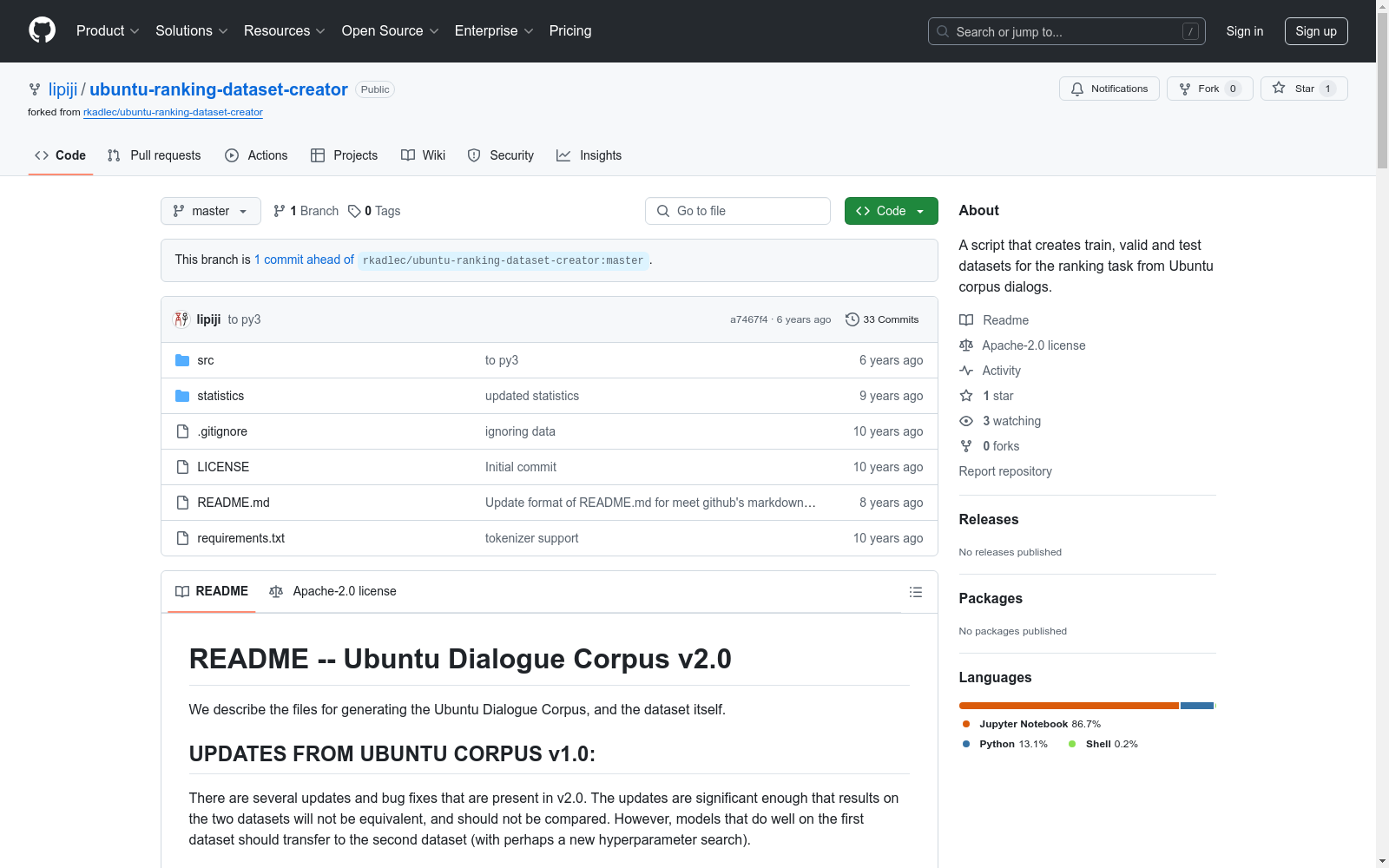Screen dimensions: 1389x868
Task: Click the README.md file icon
Action: (182, 503)
